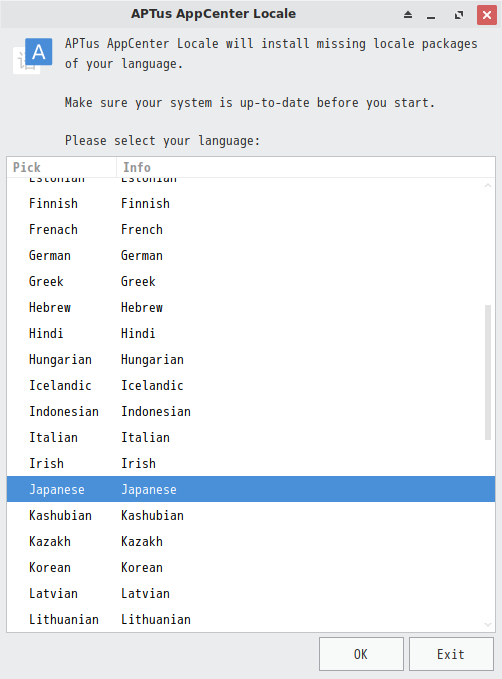Choose Korean from the language list
The height and width of the screenshot is (679, 502).
[251, 567]
